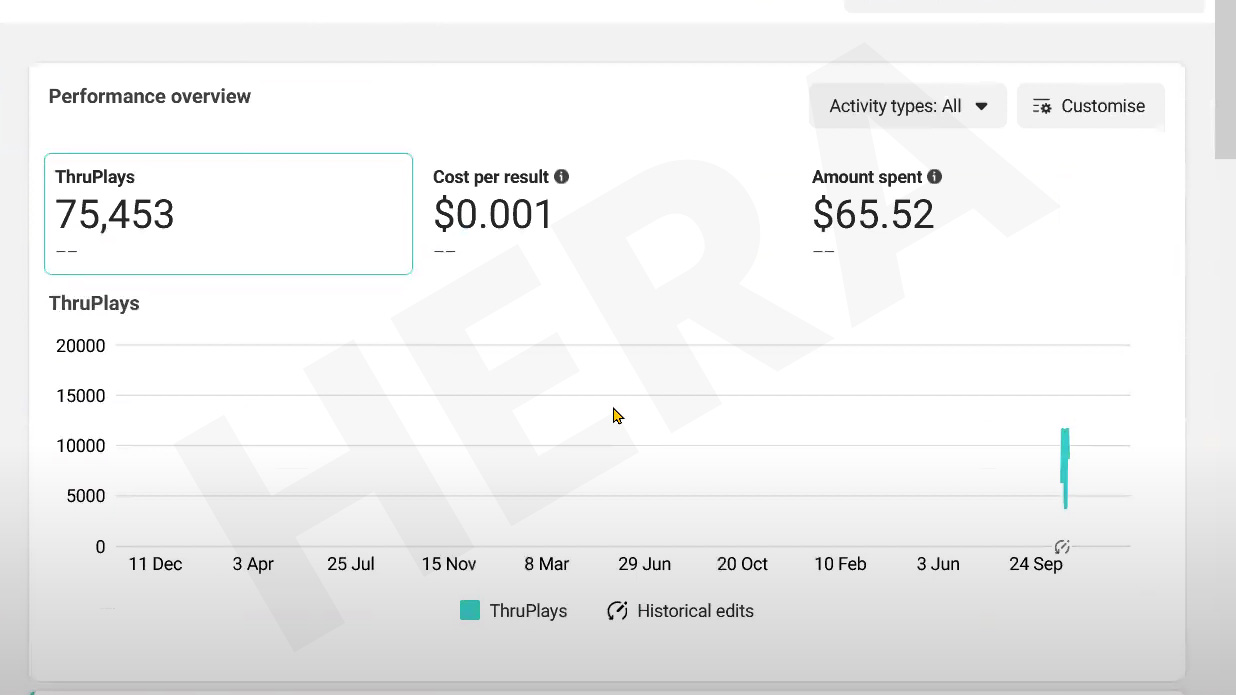
Task: Click the historical edit marker on chart axis
Action: pyautogui.click(x=1062, y=547)
